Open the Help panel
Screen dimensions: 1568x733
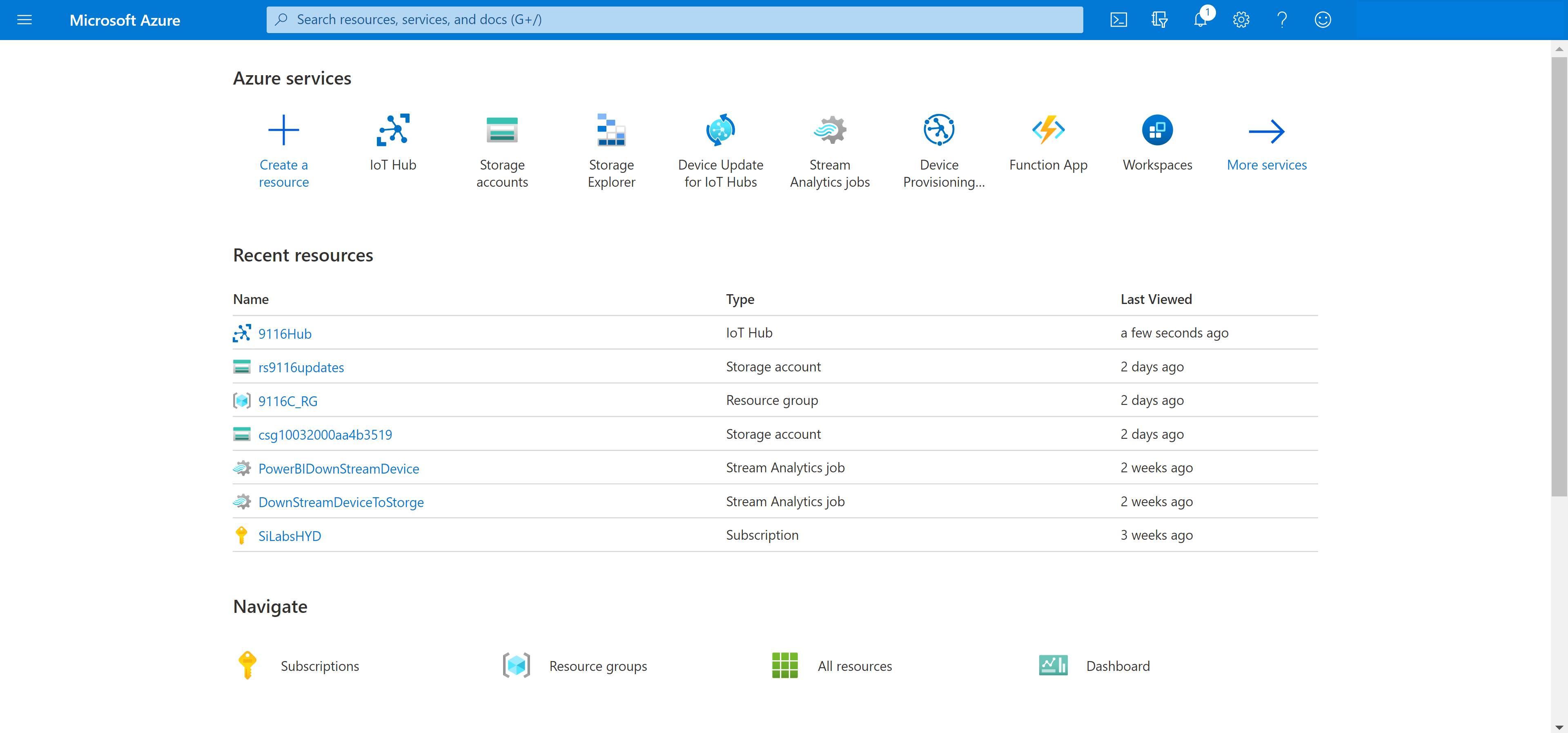click(x=1282, y=20)
